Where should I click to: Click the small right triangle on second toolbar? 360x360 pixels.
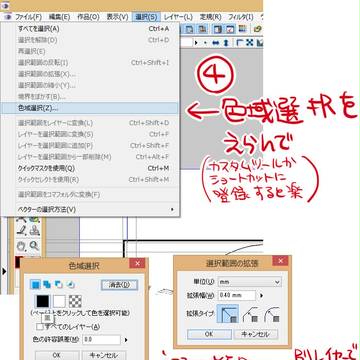(x=196, y=43)
